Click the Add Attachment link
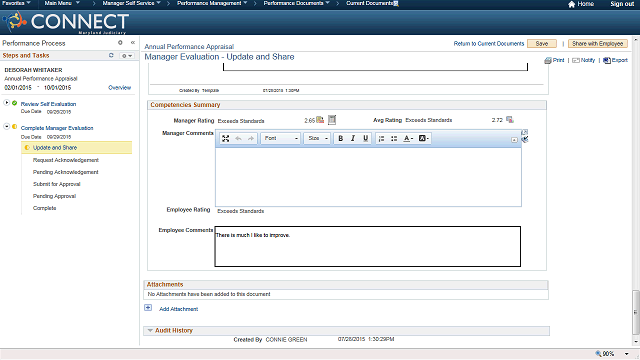The width and height of the screenshot is (640, 360). [x=178, y=309]
